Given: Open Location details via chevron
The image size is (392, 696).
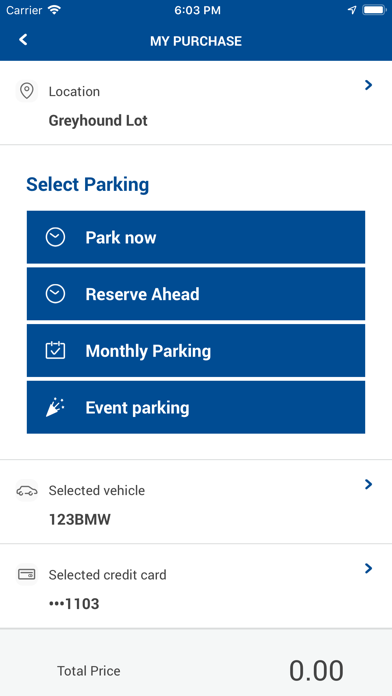Looking at the screenshot, I should tap(368, 85).
